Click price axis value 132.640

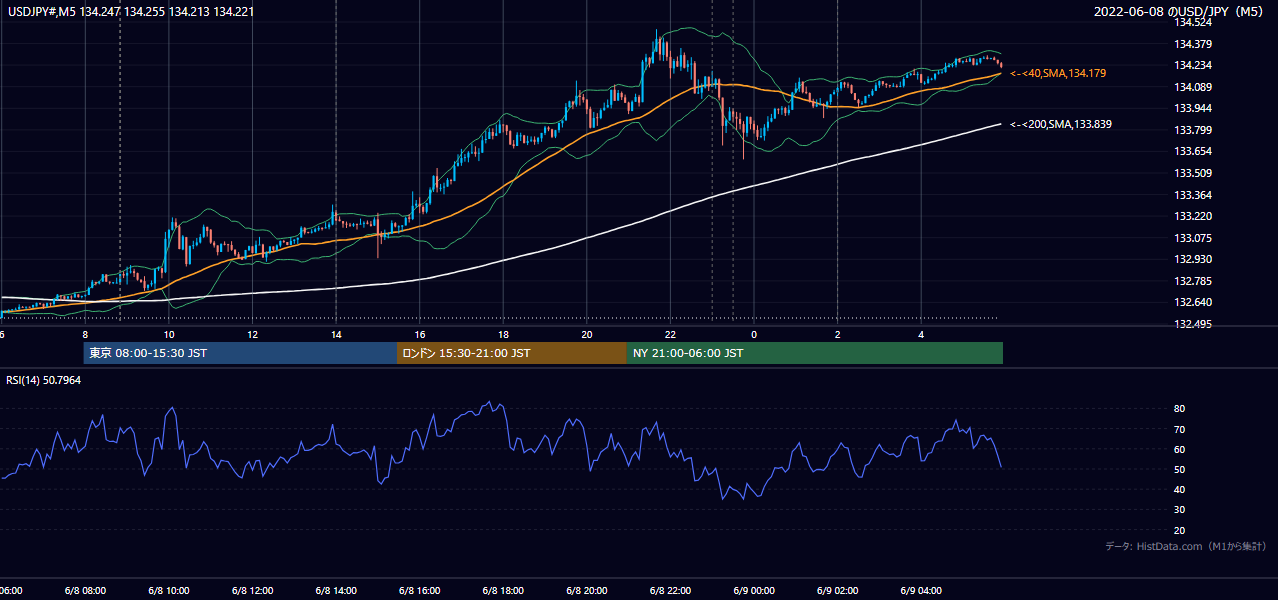point(1192,302)
